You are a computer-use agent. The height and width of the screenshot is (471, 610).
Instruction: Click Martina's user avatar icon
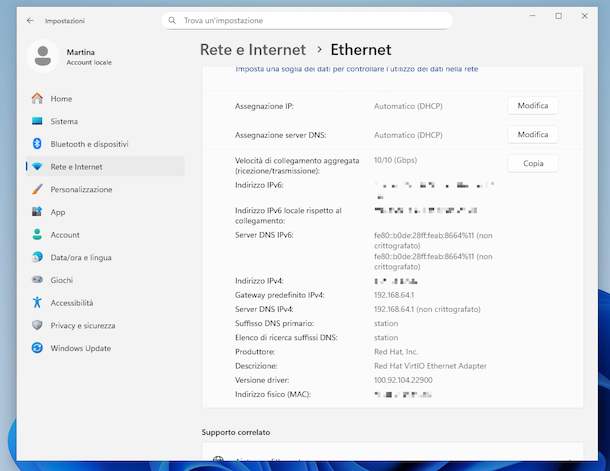(43, 56)
